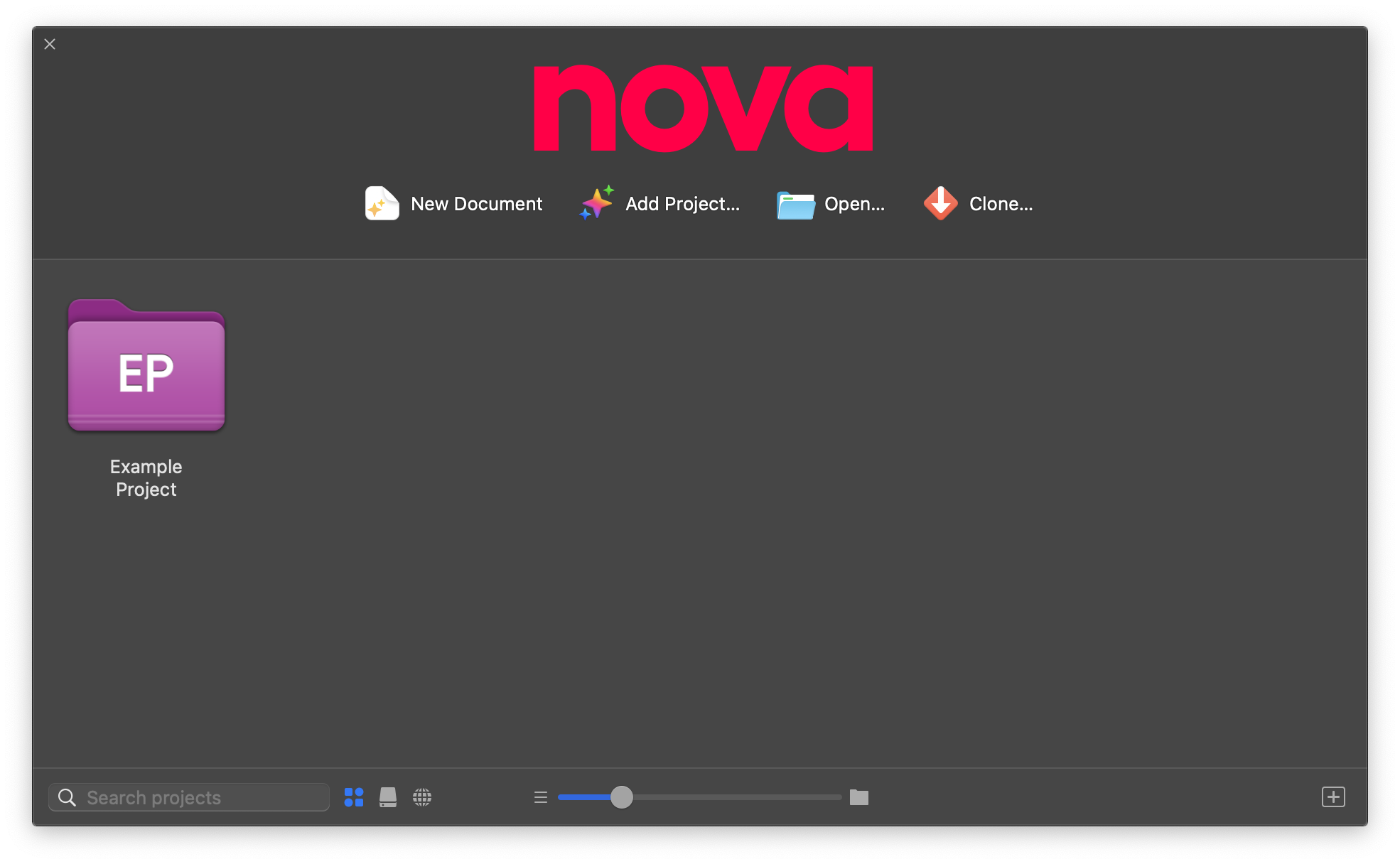Close the Nova launcher window
1400x864 pixels.
tap(50, 44)
